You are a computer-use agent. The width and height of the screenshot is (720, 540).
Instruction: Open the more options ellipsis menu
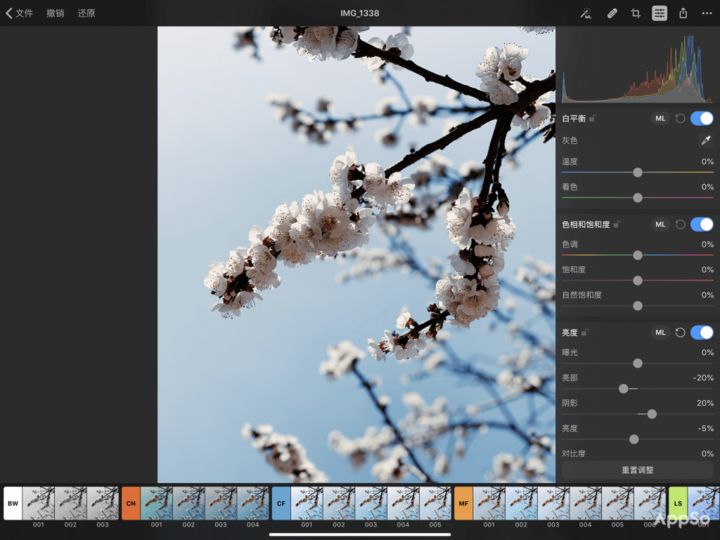pyautogui.click(x=707, y=13)
